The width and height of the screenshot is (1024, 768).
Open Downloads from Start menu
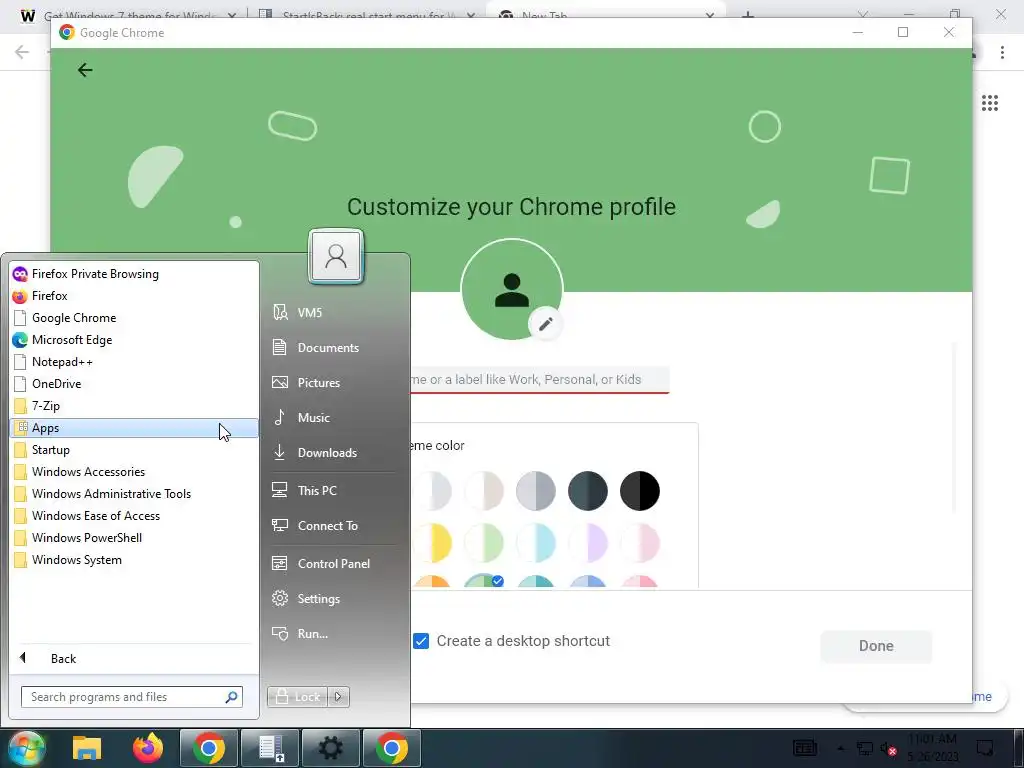[x=334, y=453]
